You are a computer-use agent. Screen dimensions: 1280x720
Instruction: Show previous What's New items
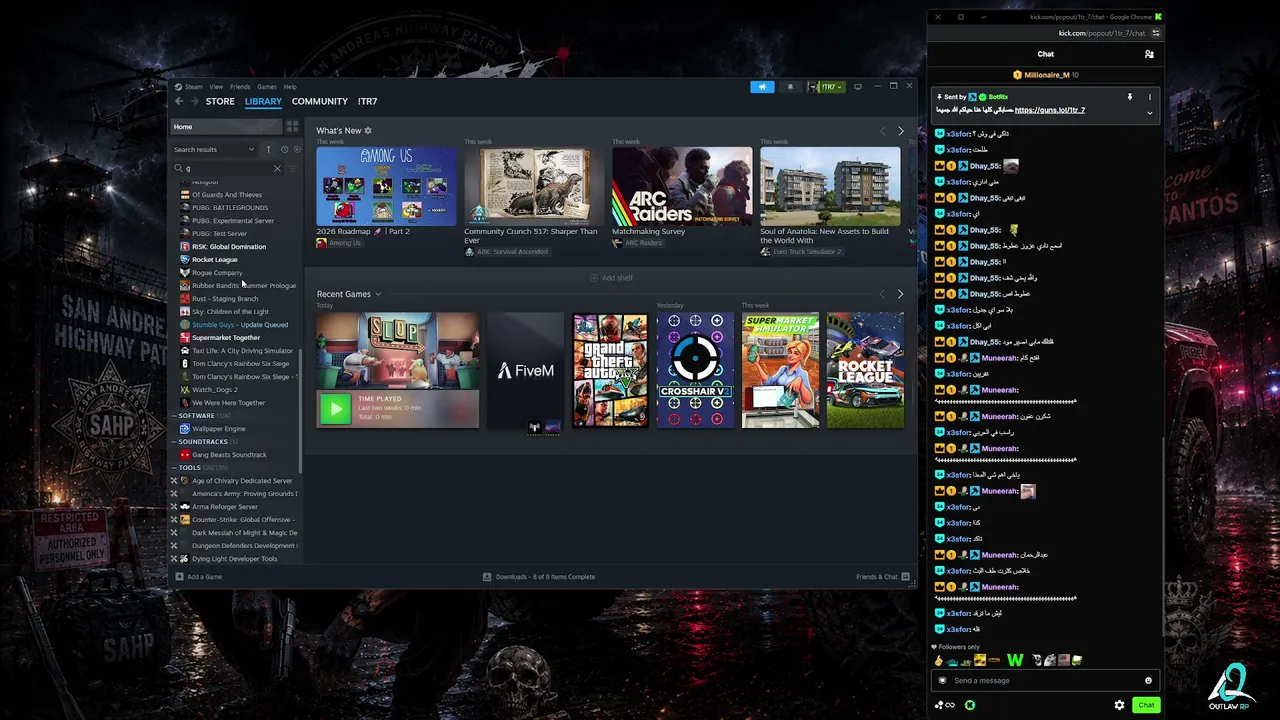coord(882,131)
